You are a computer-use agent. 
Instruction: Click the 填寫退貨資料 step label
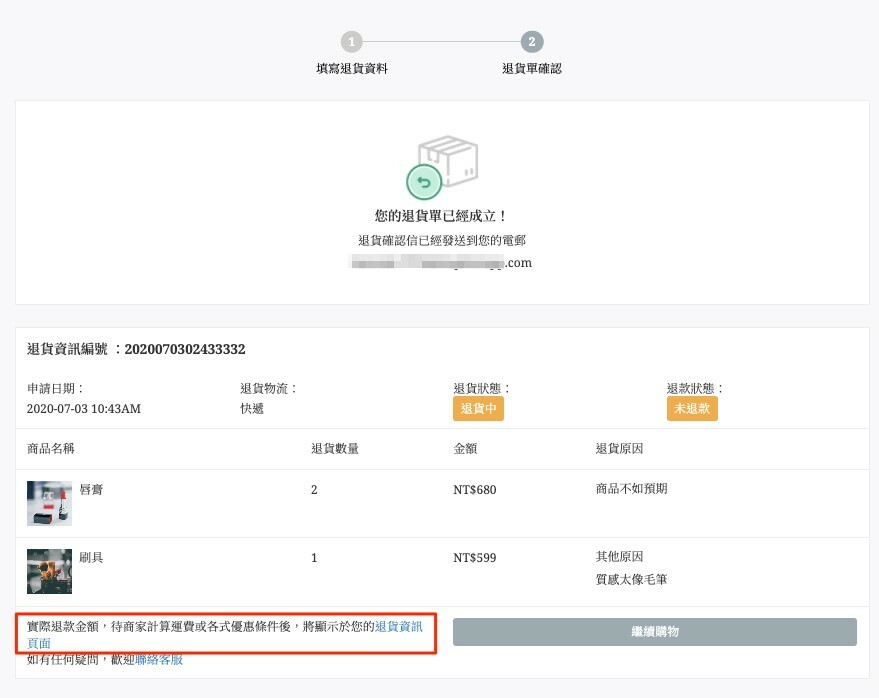pos(351,69)
